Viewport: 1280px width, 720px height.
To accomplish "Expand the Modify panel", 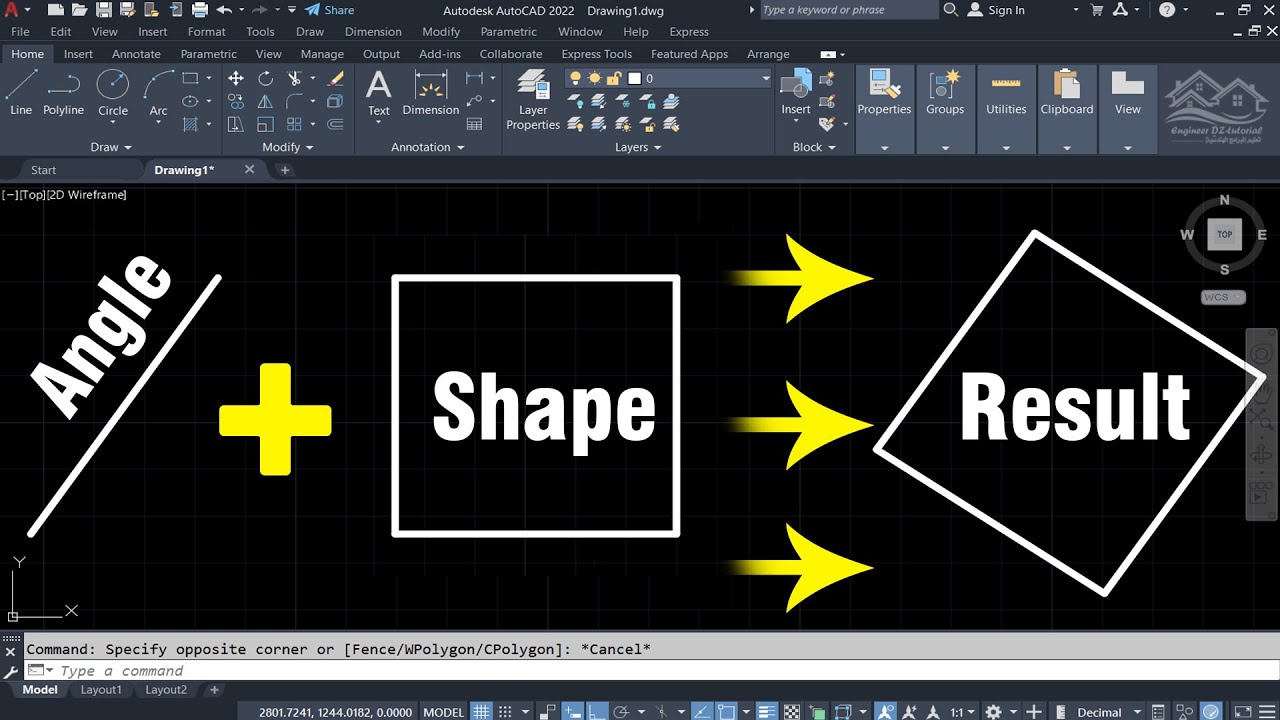I will (x=288, y=147).
